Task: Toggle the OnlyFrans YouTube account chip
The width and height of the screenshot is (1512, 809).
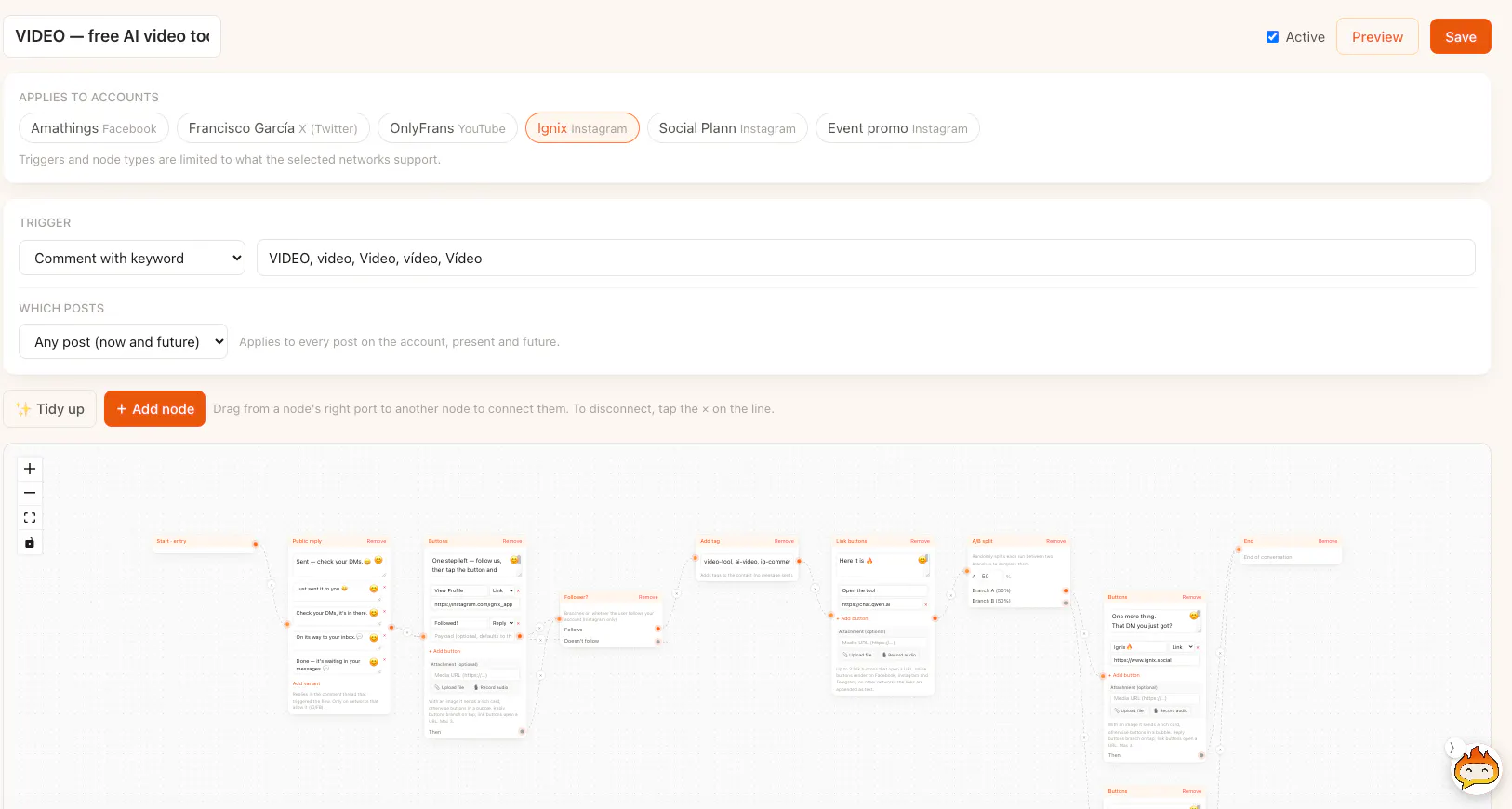Action: point(447,128)
